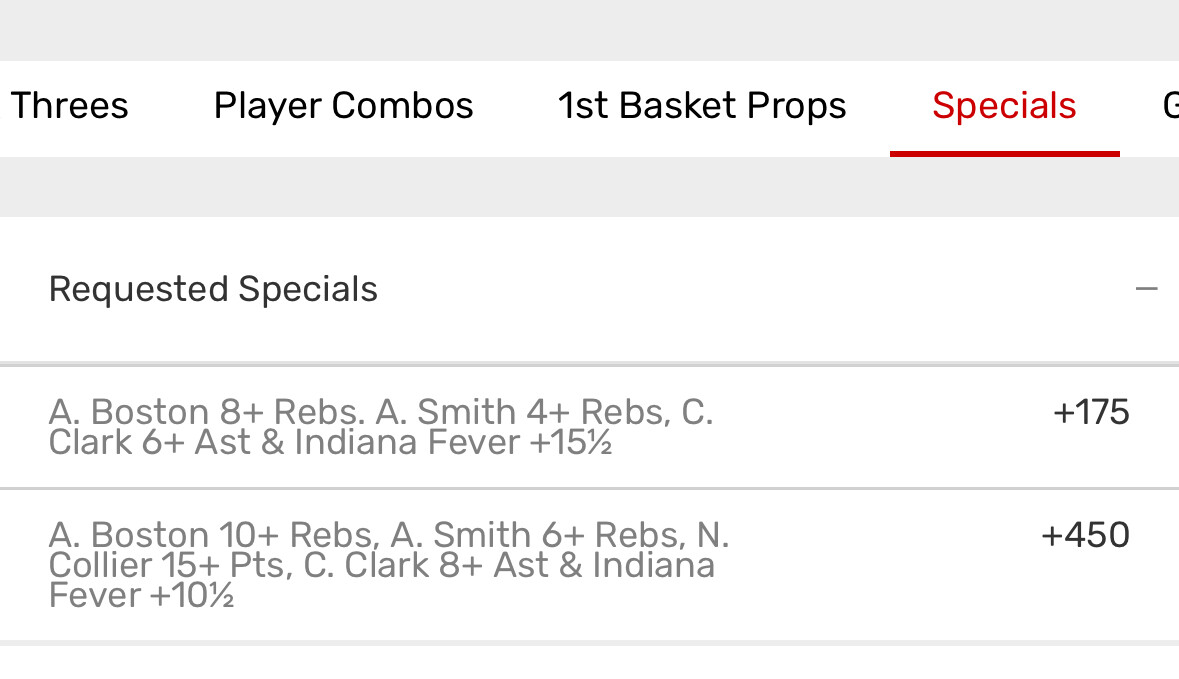The height and width of the screenshot is (679, 1179).
Task: Switch to 1st Basket Props tab
Action: tap(702, 106)
